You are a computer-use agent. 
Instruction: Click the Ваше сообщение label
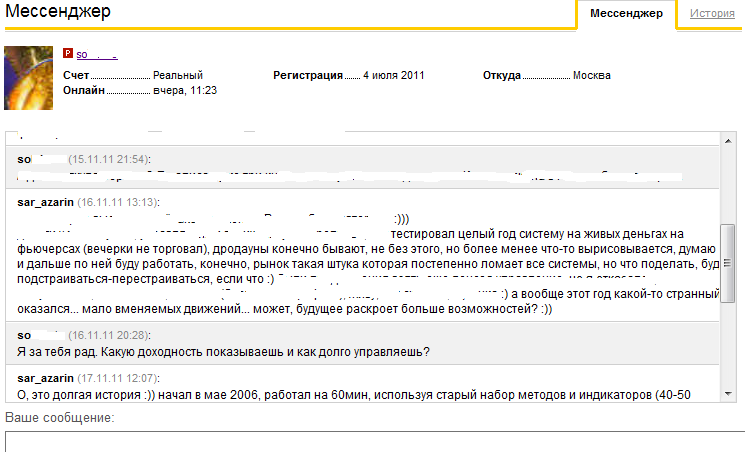[x=60, y=418]
